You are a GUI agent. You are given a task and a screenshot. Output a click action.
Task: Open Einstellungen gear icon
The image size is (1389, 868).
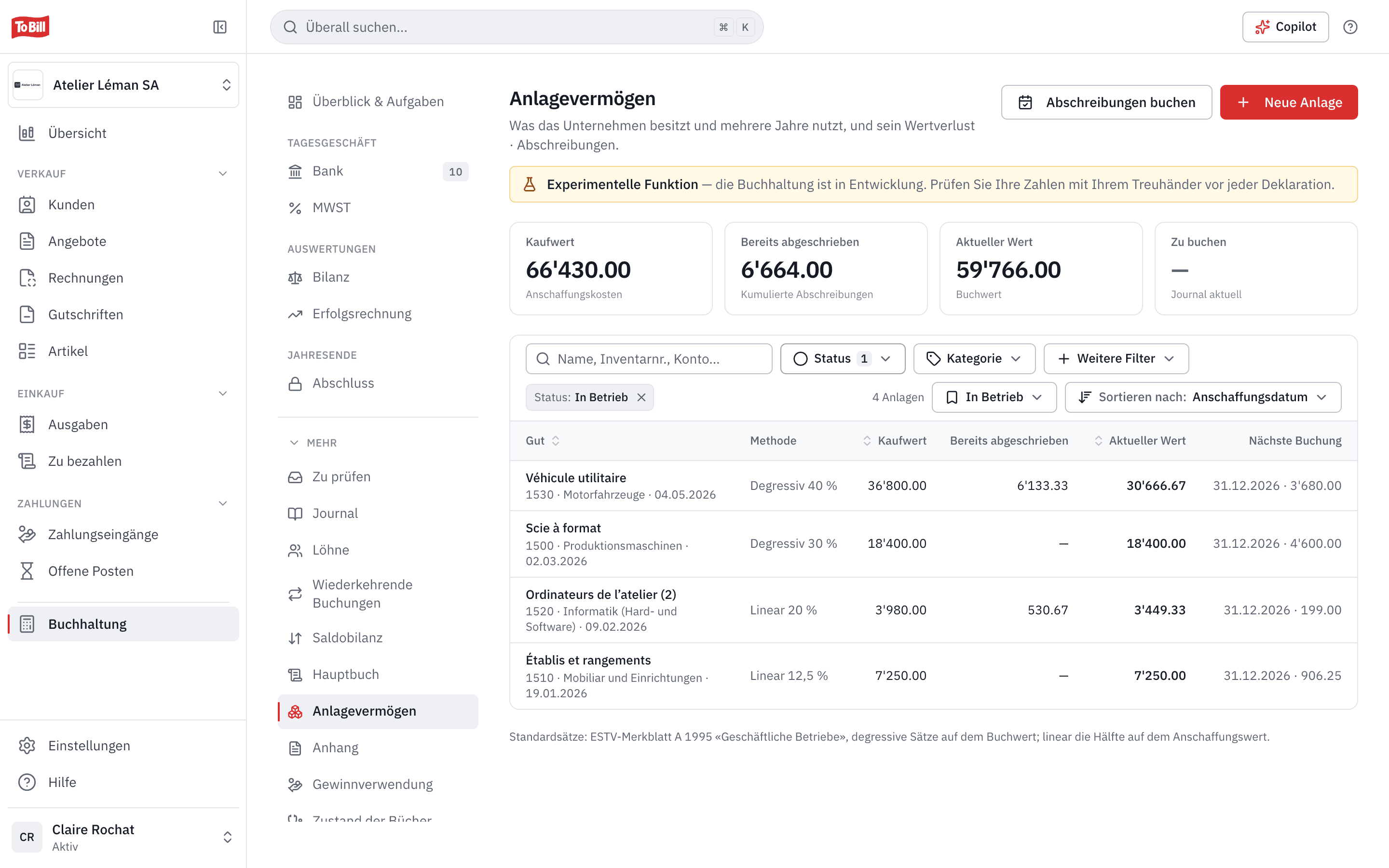coord(27,746)
